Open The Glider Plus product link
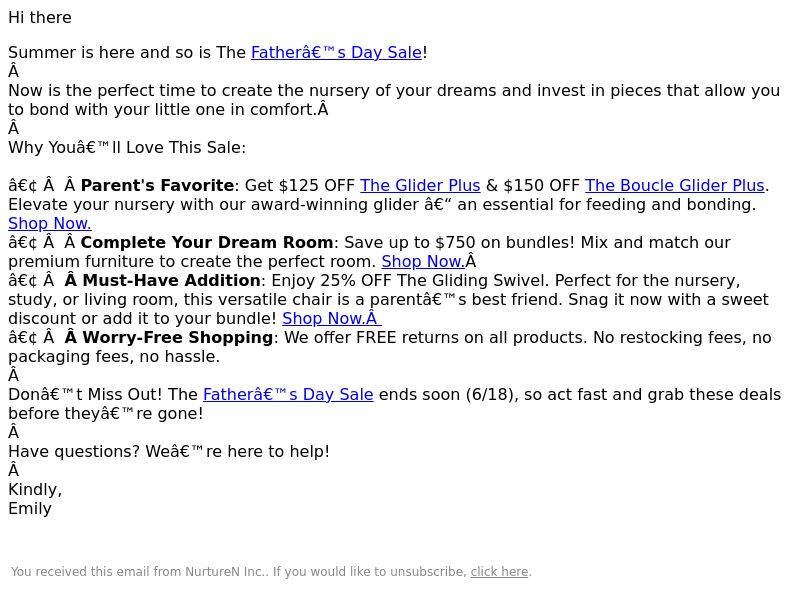 click(x=420, y=186)
